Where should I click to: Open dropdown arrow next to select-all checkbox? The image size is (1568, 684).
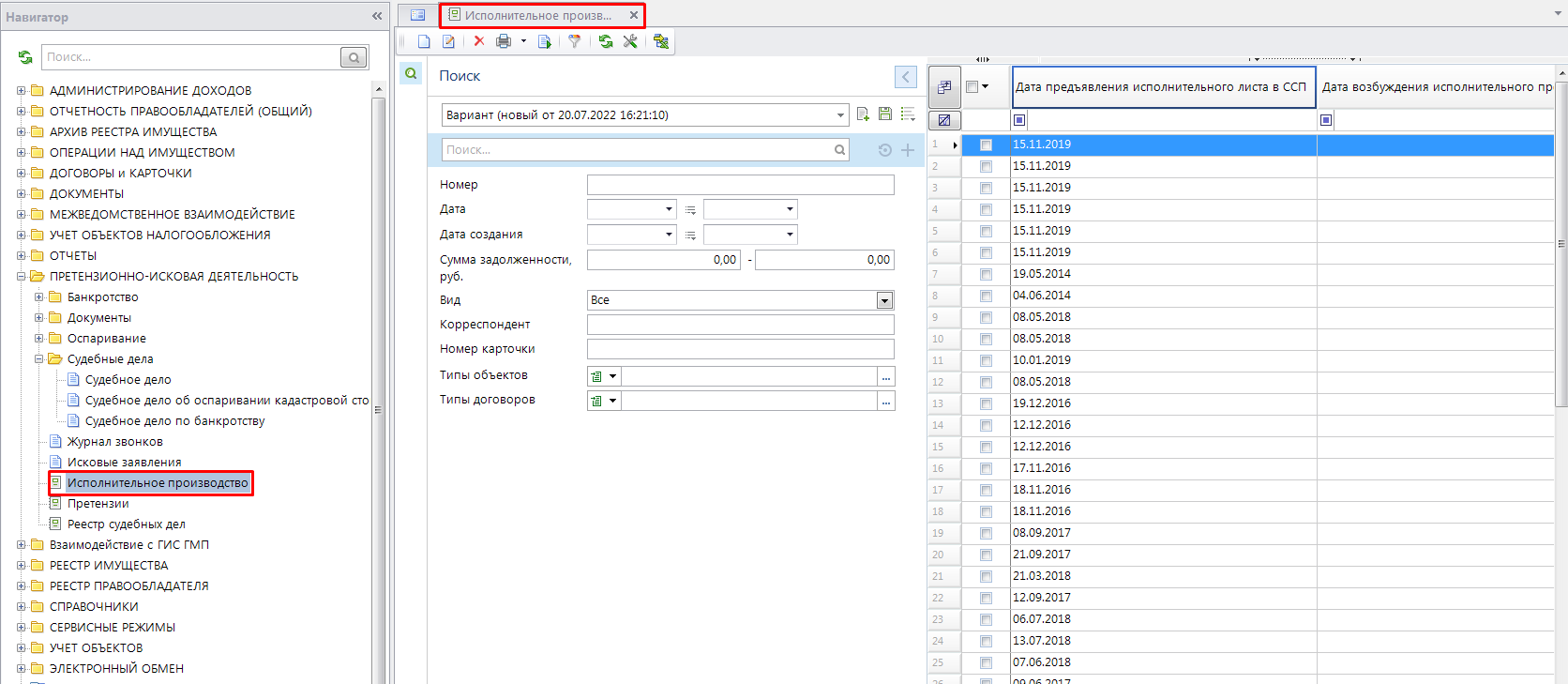[x=985, y=87]
